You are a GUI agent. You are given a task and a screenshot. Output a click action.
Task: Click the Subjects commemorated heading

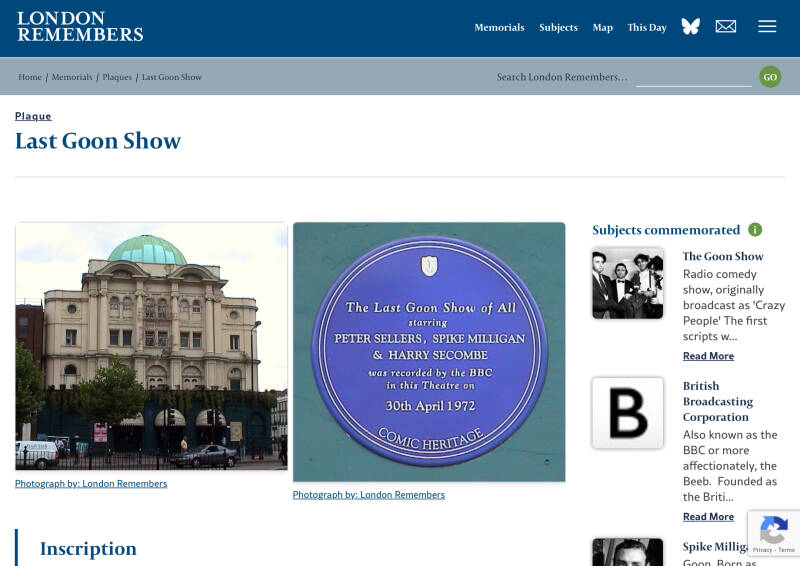tap(666, 230)
